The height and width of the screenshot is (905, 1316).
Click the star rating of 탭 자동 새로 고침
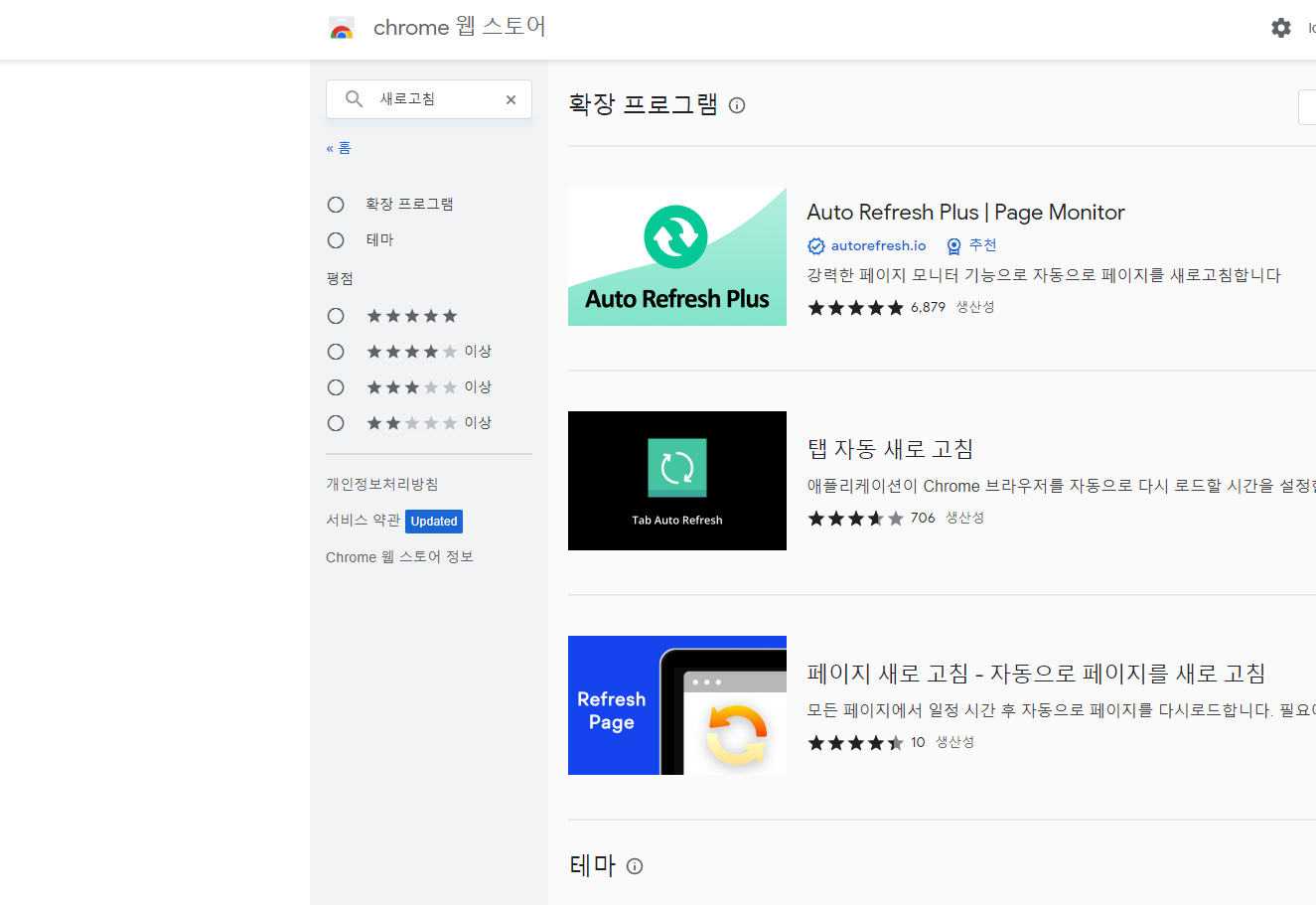856,519
